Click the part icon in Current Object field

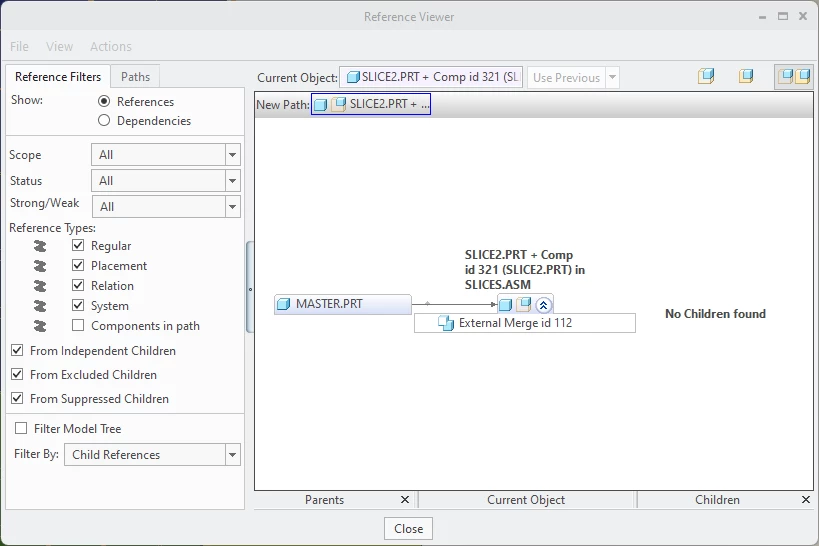[x=353, y=77]
